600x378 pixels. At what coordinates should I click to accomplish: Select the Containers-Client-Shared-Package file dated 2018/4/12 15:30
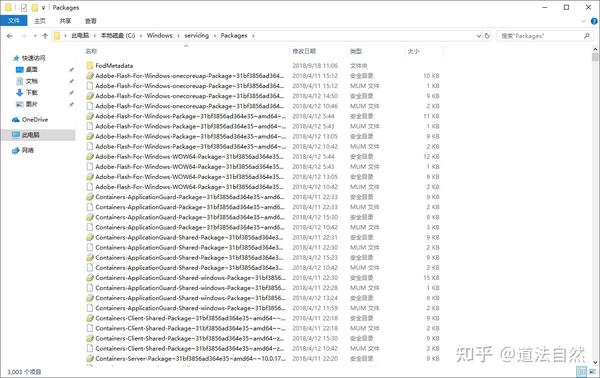[x=190, y=338]
